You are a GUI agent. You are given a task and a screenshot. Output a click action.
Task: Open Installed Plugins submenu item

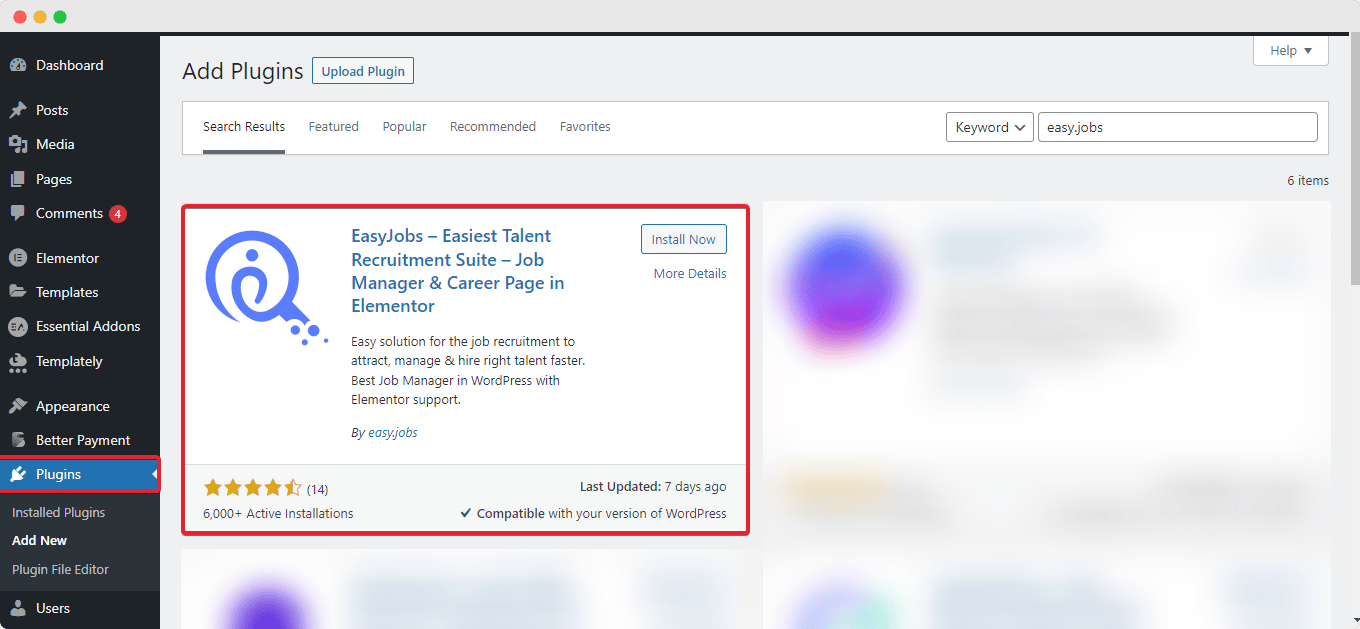click(58, 512)
